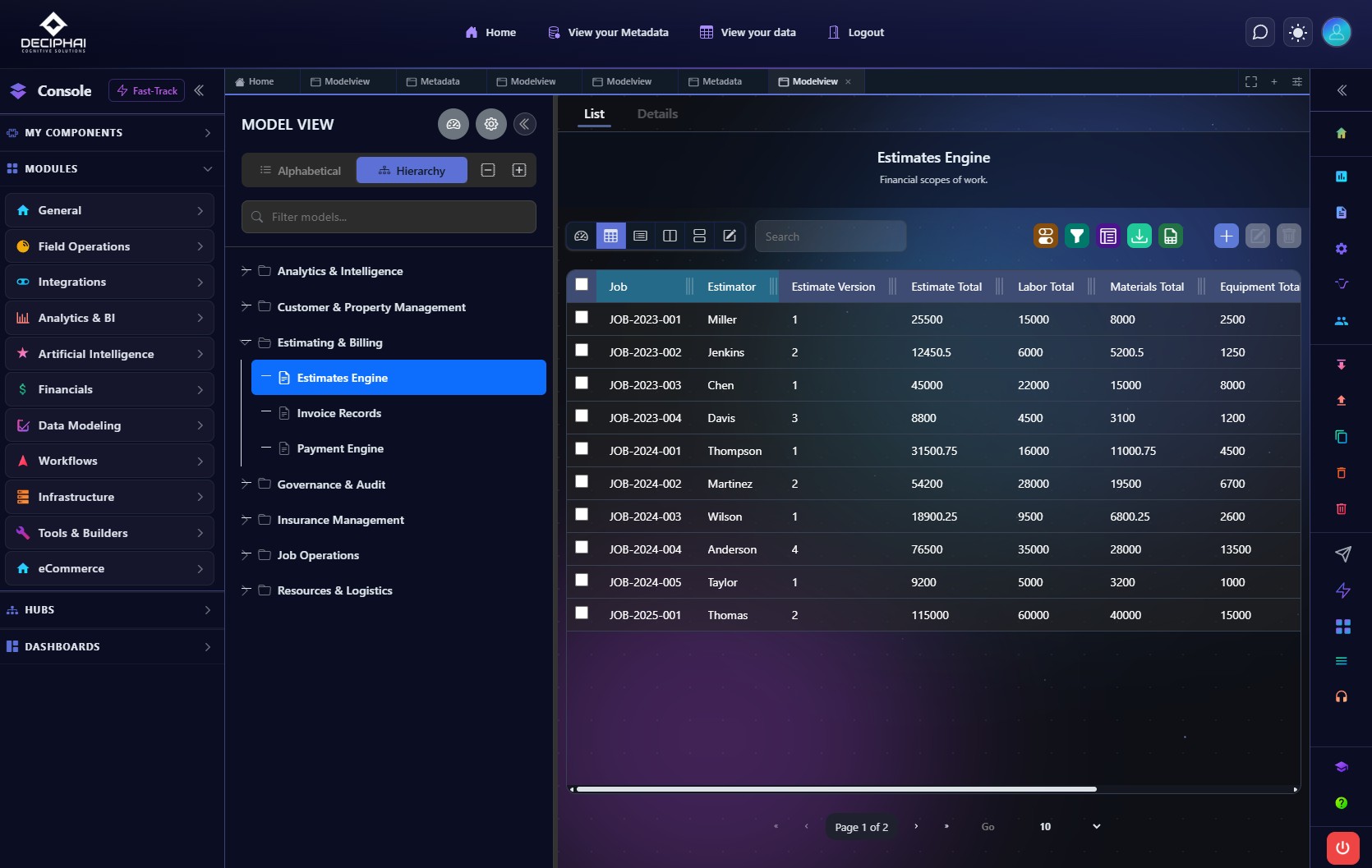Open View your Metadata menu
1372x868 pixels.
pos(608,33)
